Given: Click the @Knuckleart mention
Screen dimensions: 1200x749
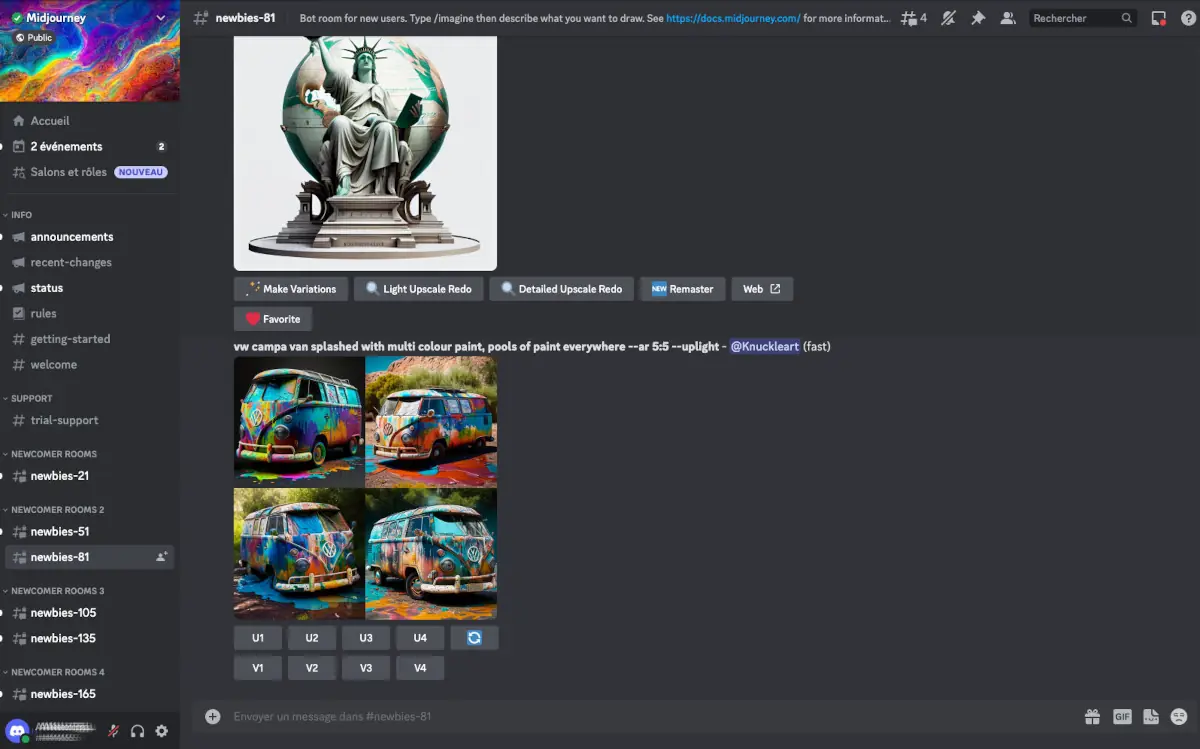Looking at the screenshot, I should pyautogui.click(x=764, y=346).
